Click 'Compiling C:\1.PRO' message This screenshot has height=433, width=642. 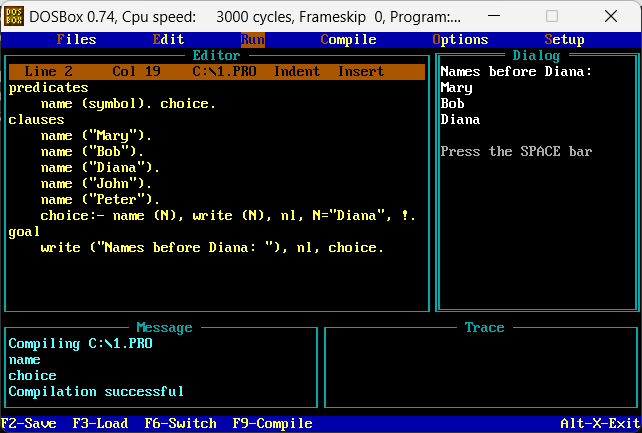point(80,343)
